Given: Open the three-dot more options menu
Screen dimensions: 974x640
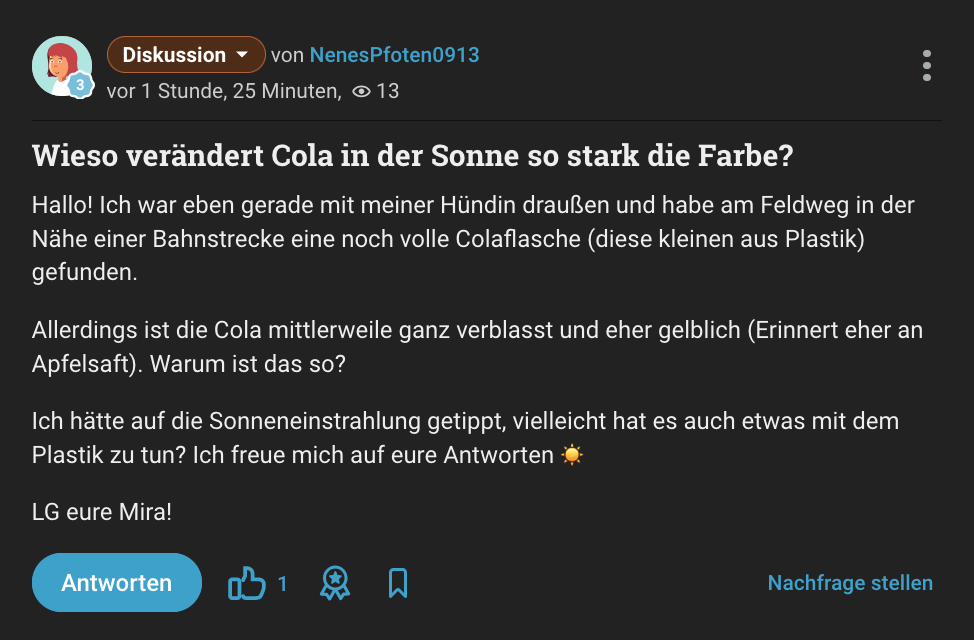Looking at the screenshot, I should pyautogui.click(x=927, y=65).
